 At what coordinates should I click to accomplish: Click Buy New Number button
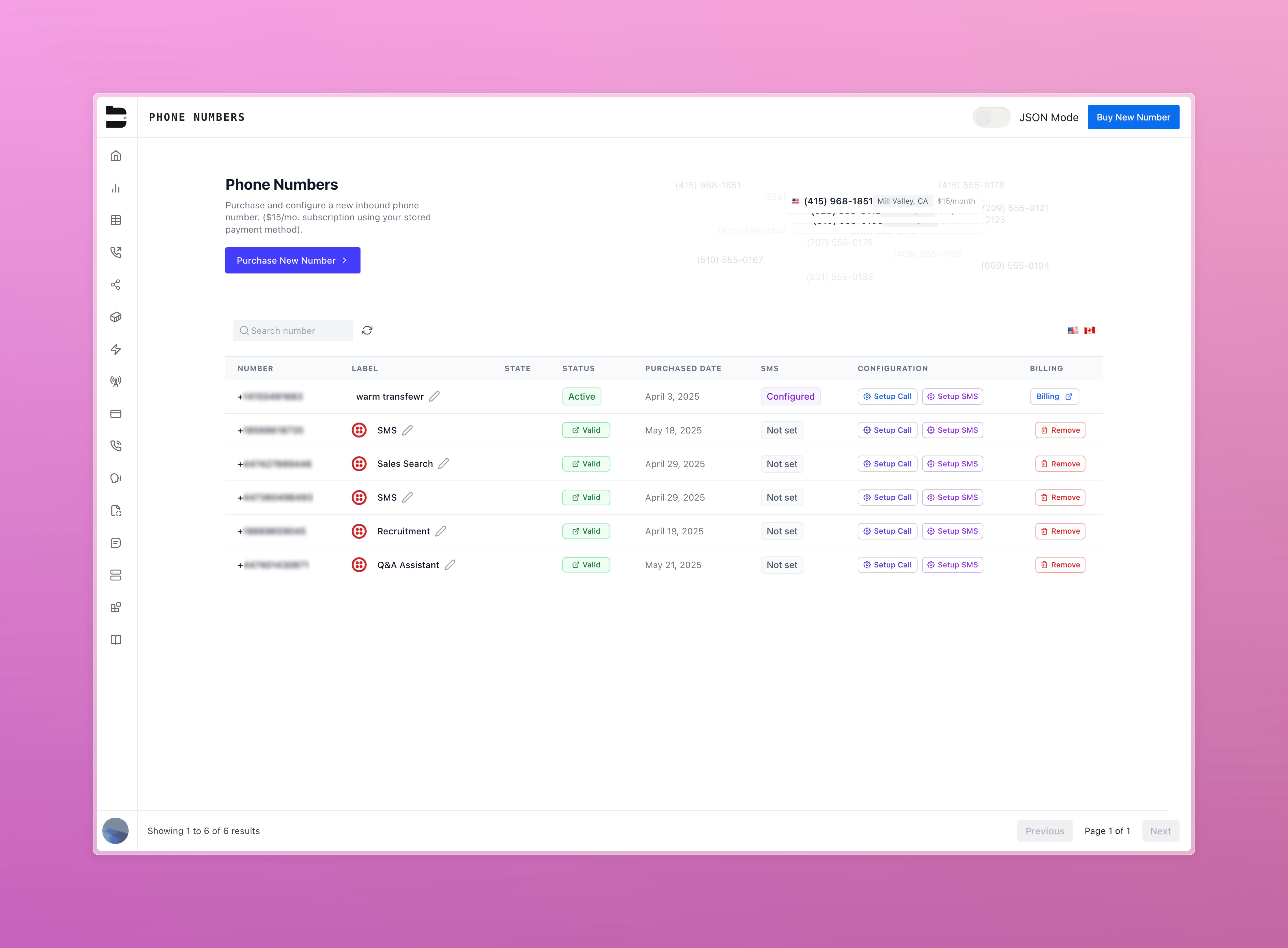1133,117
